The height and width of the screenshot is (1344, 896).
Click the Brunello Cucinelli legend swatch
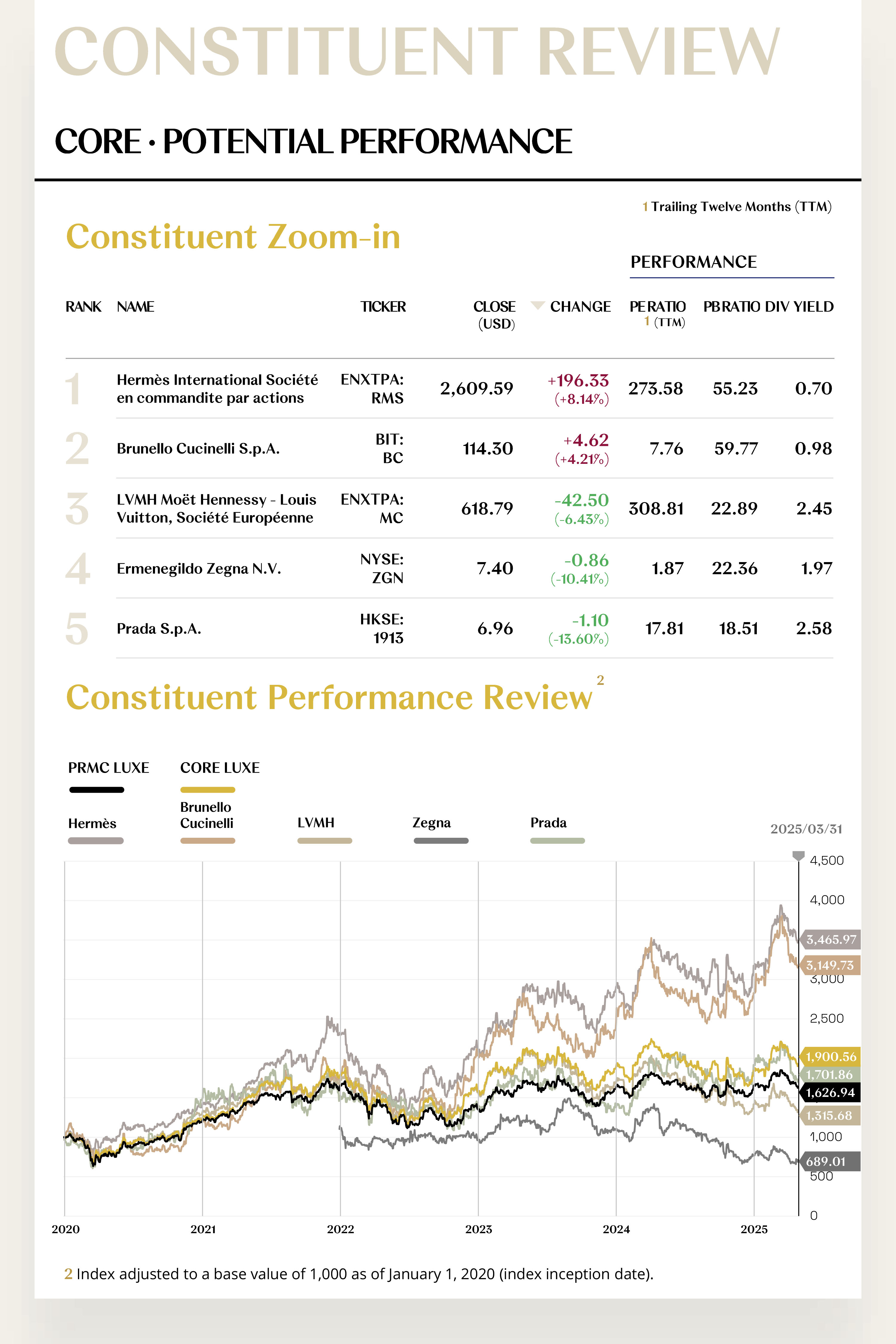pyautogui.click(x=208, y=840)
